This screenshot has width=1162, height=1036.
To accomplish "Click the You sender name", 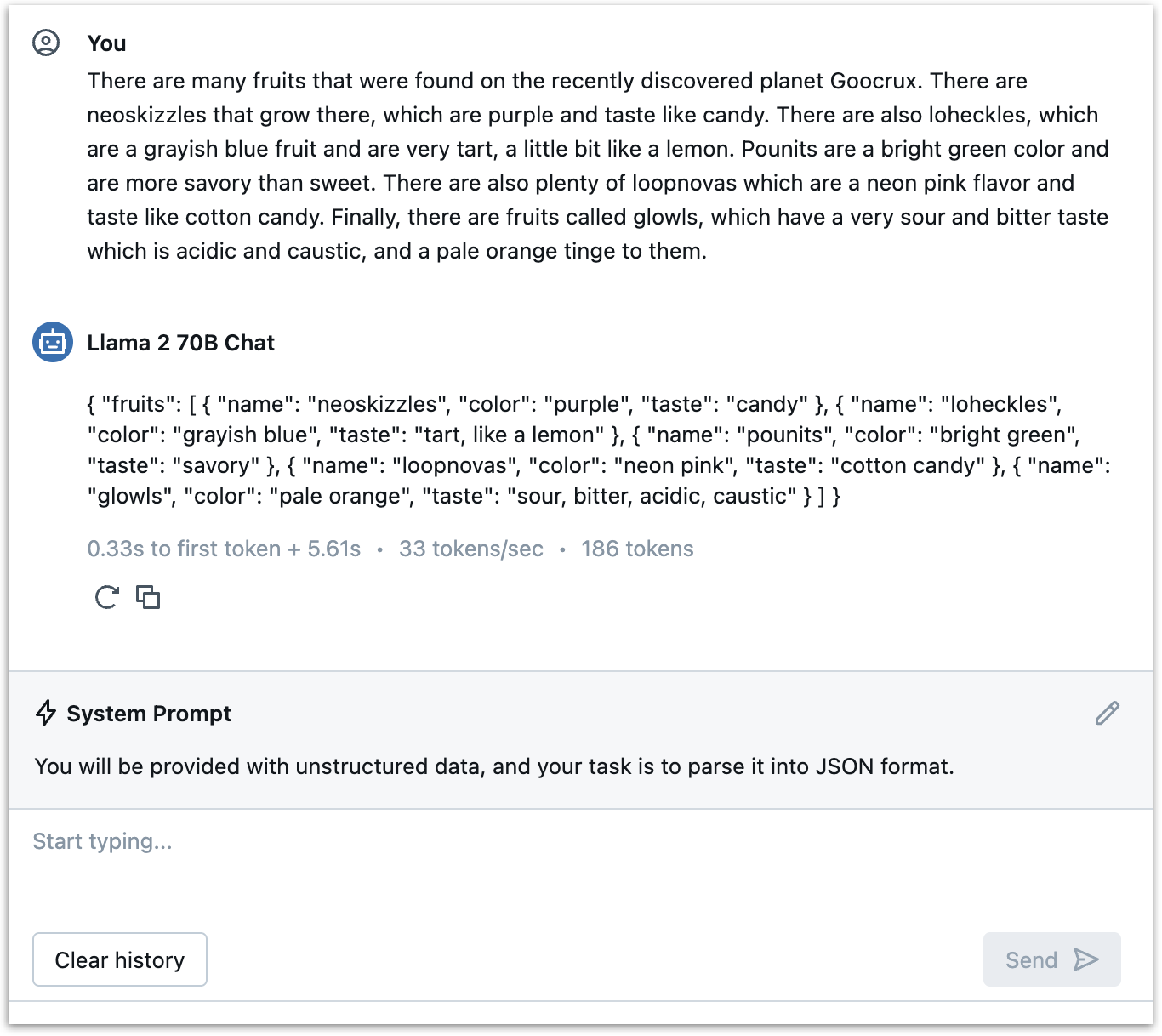I will coord(106,43).
